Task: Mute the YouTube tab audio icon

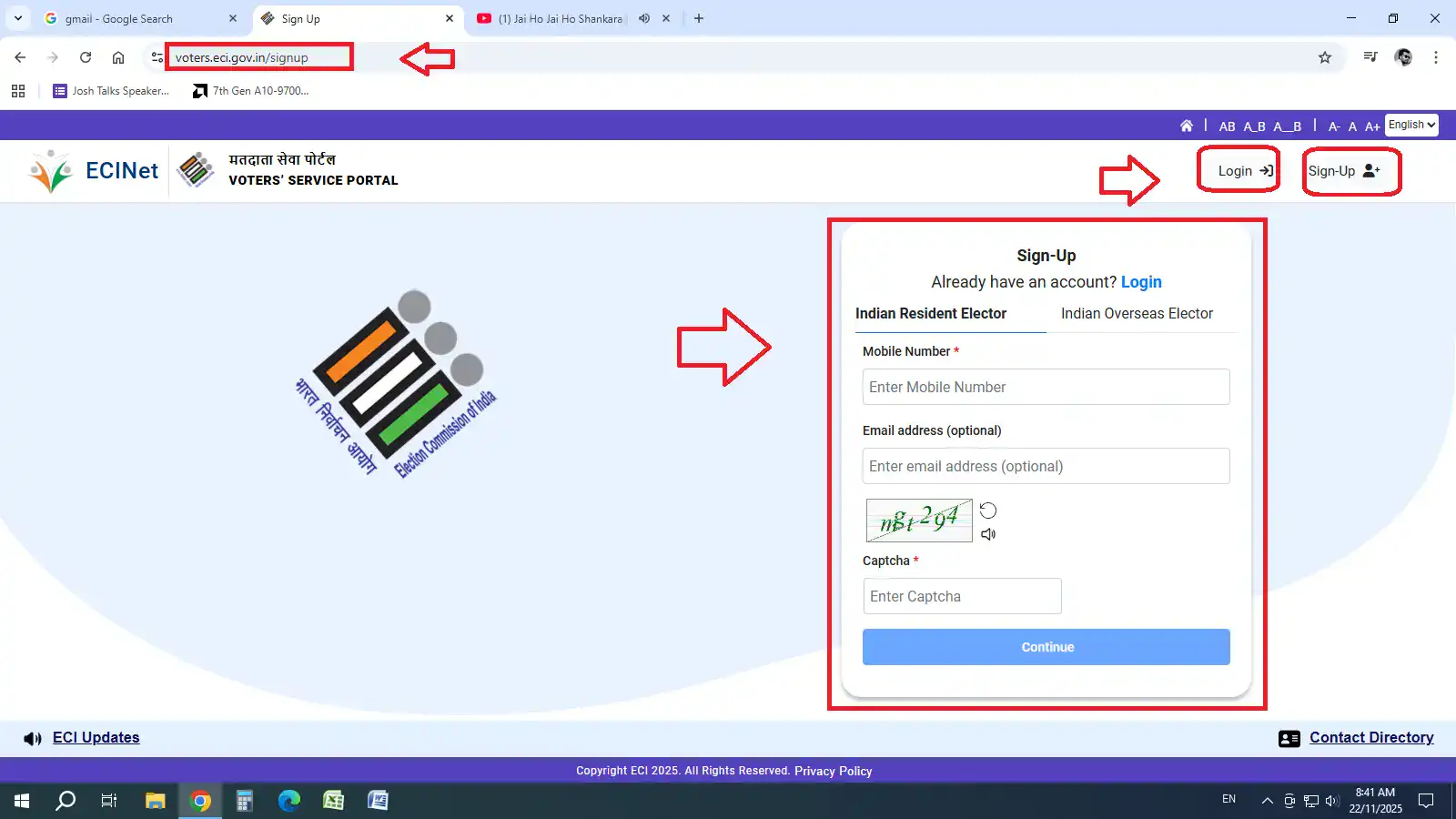Action: pos(644,18)
